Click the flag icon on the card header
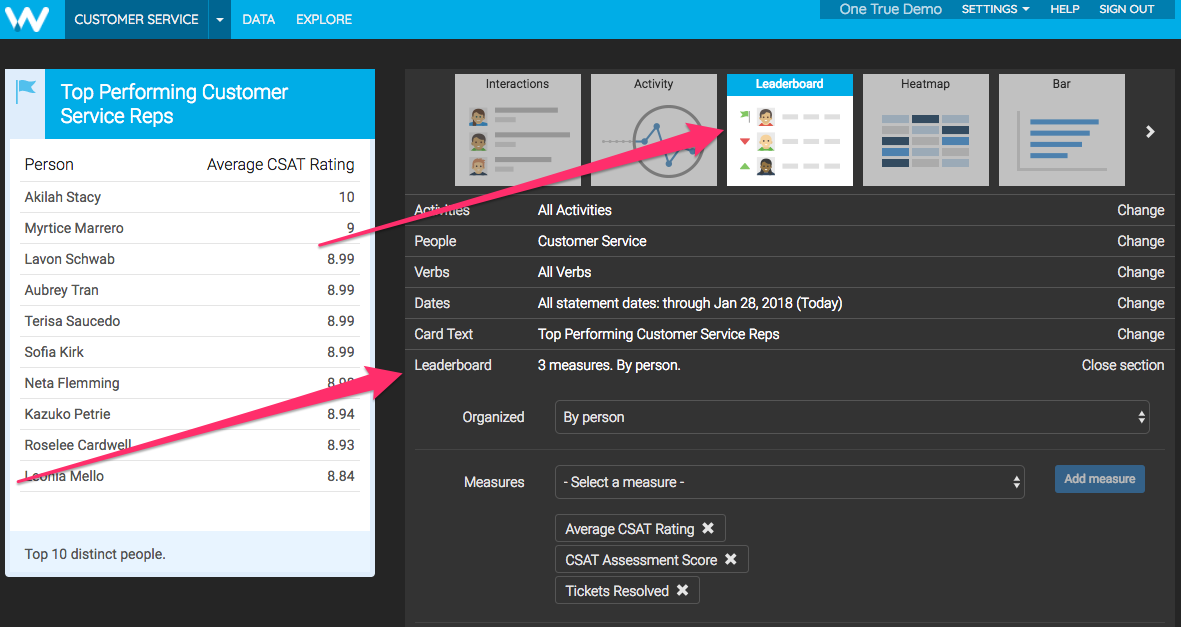The height and width of the screenshot is (627, 1181). [x=26, y=92]
